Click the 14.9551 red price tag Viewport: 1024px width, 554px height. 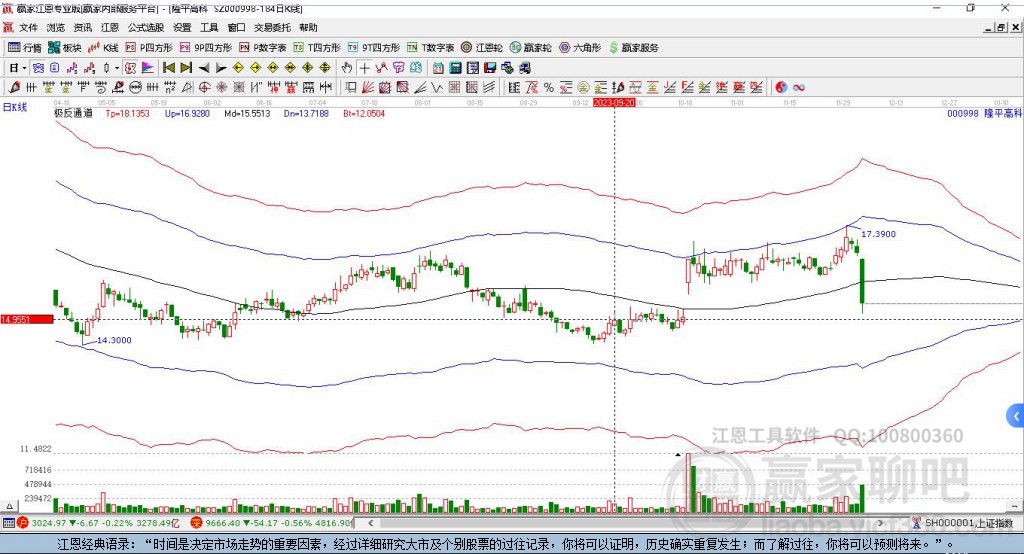(27, 319)
